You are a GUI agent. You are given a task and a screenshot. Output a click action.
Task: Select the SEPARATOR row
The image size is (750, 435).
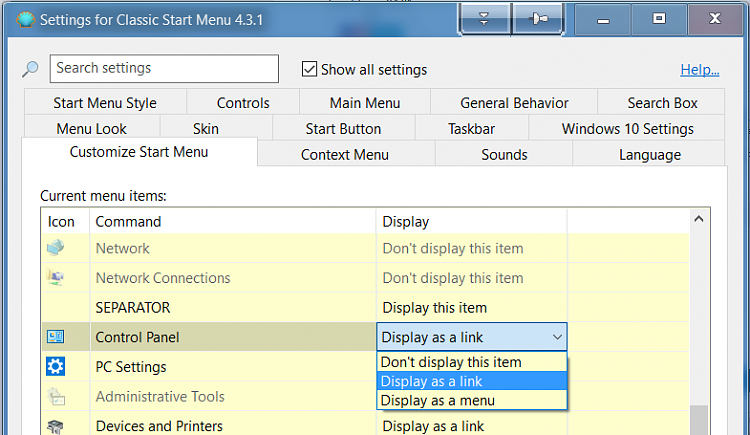click(365, 307)
